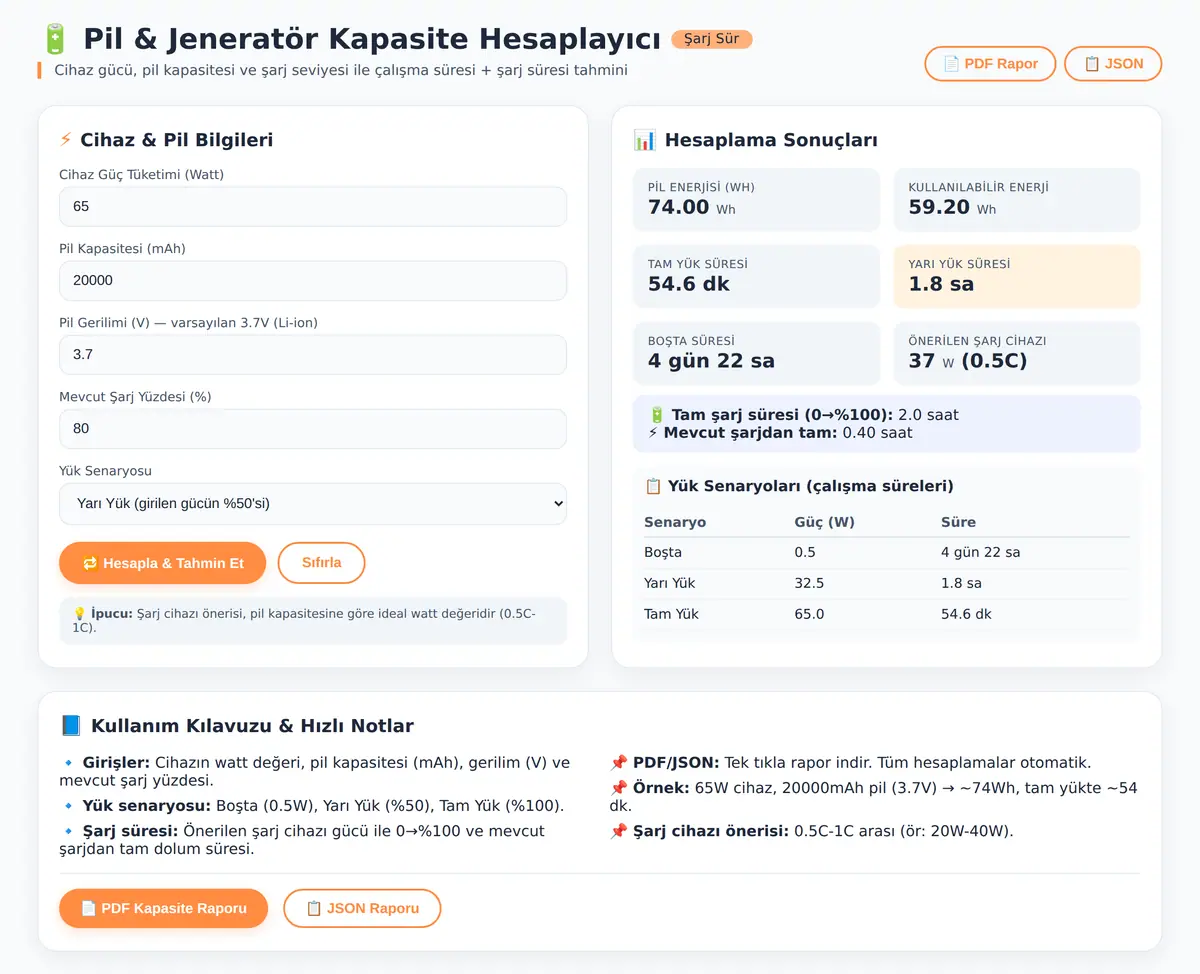Image resolution: width=1200 pixels, height=974 pixels.
Task: Click the Mevcut şarjdan tam 0.40 saat line
Action: (780, 433)
